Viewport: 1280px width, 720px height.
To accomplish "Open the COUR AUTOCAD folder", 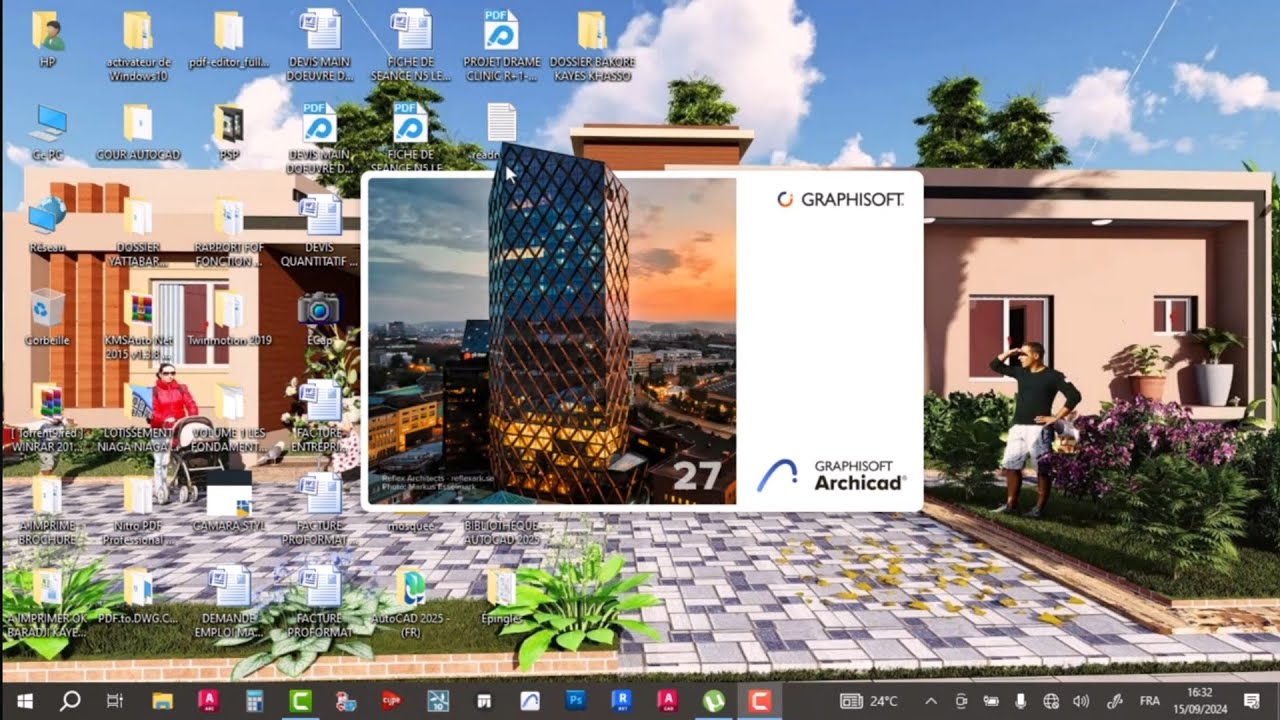I will pos(138,123).
